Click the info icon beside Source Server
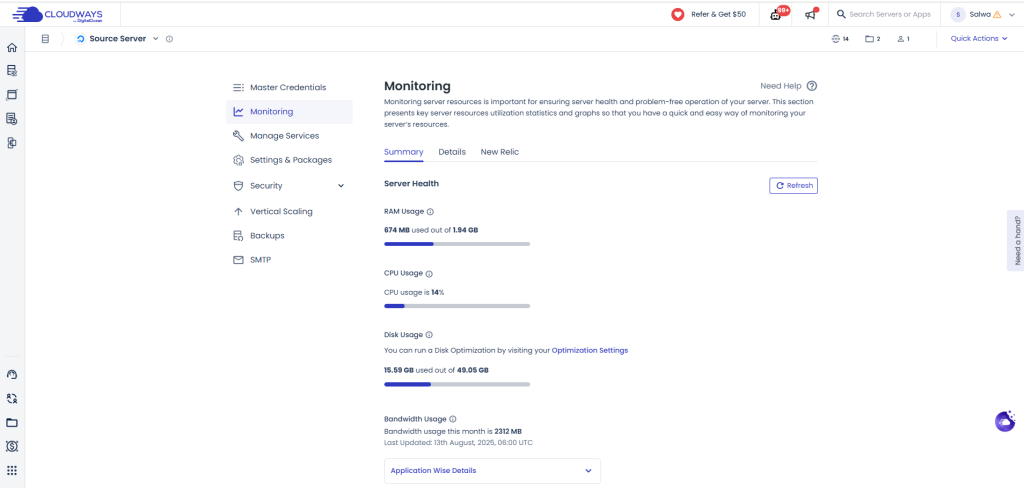 click(x=169, y=39)
